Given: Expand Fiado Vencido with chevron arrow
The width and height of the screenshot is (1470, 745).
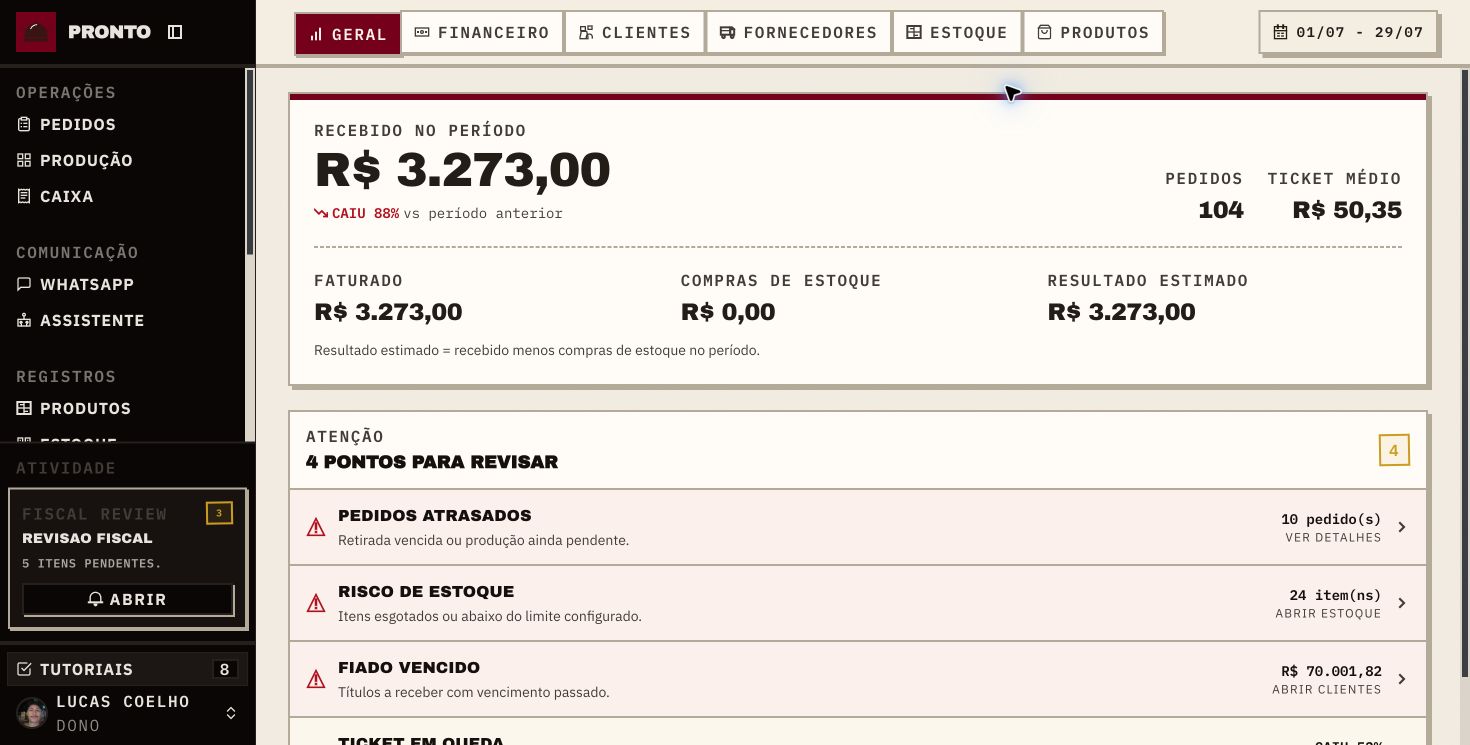Looking at the screenshot, I should (1402, 679).
